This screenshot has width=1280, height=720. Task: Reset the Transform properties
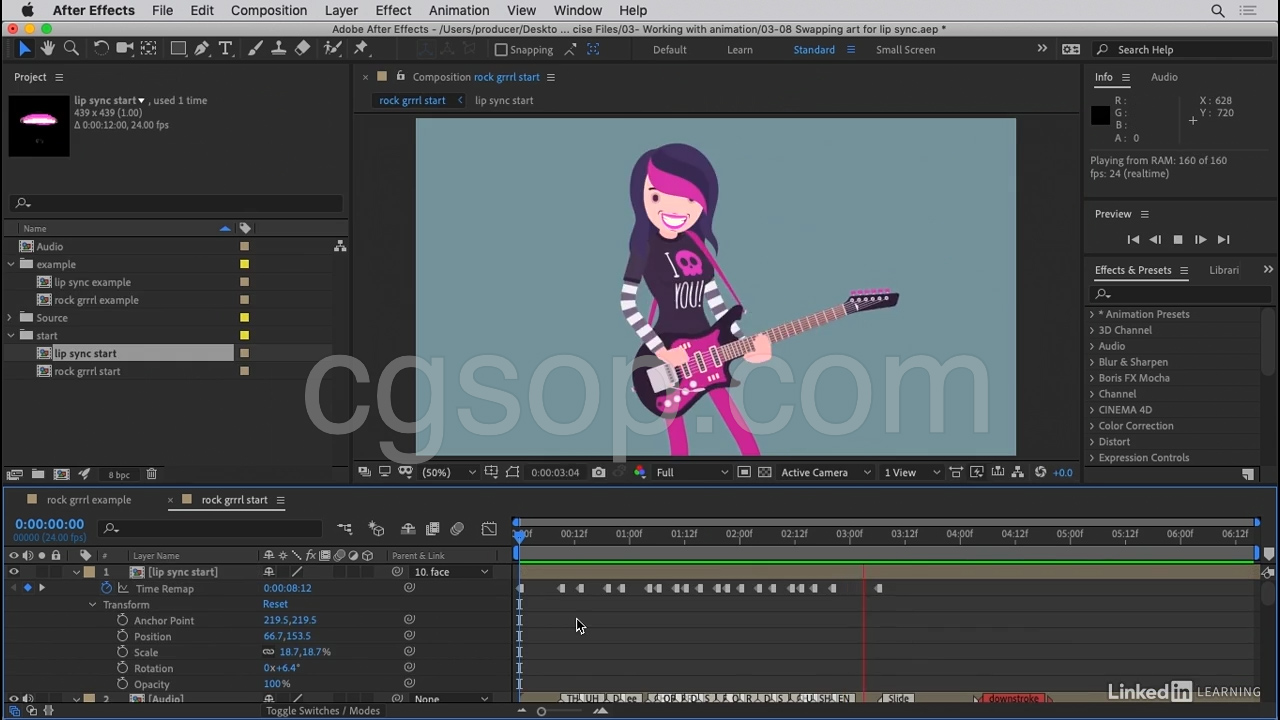click(275, 604)
